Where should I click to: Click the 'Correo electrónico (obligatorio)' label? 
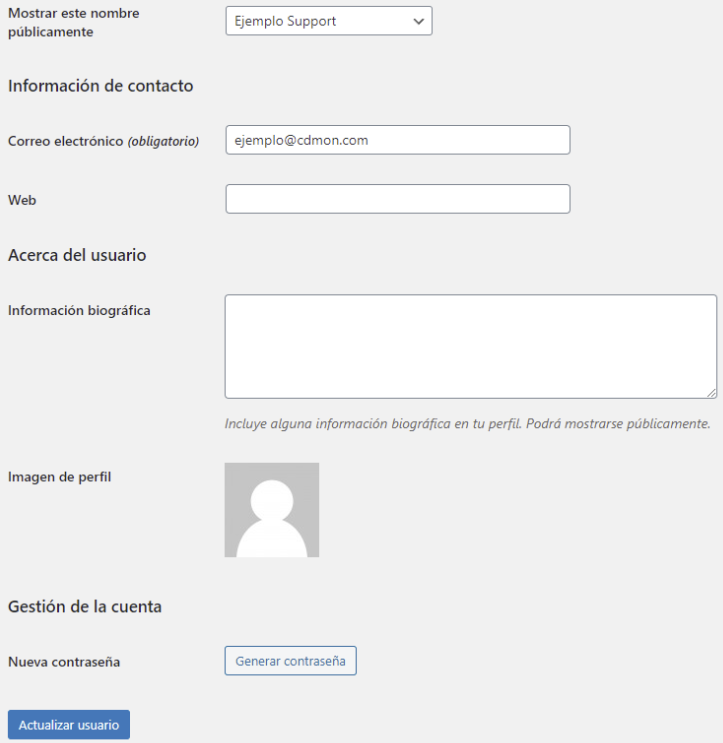(103, 141)
